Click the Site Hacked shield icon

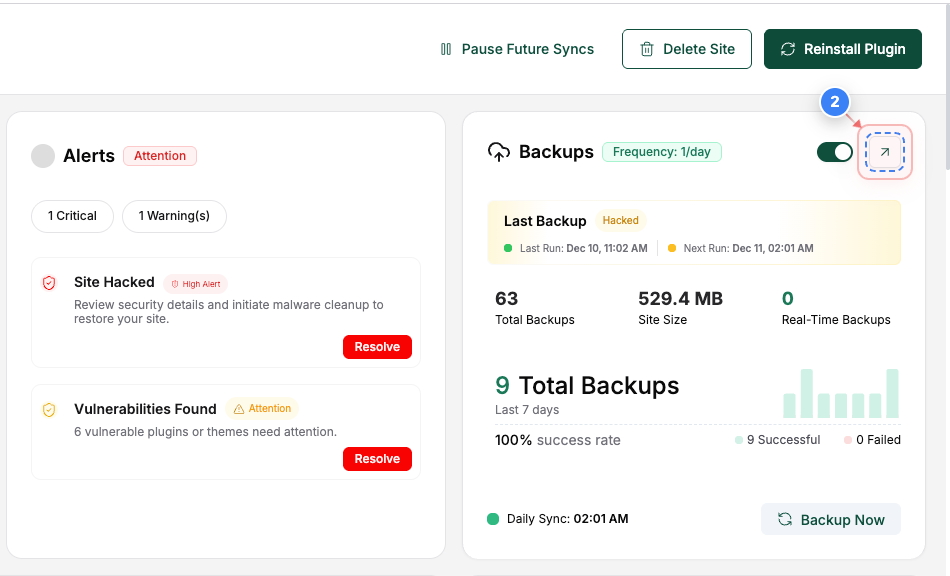(49, 283)
